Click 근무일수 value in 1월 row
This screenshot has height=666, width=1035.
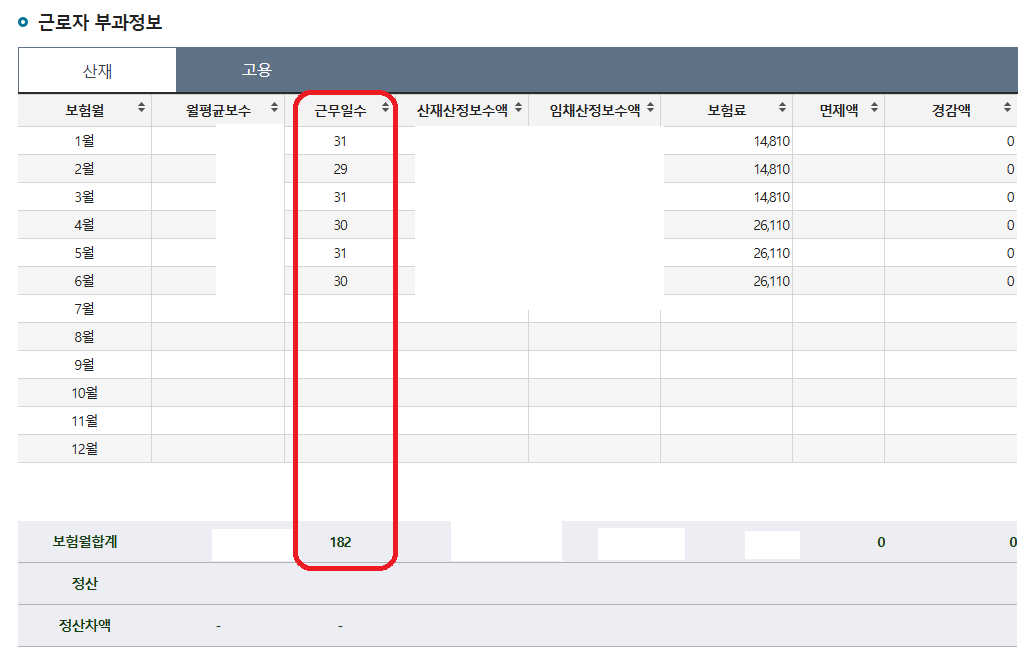pyautogui.click(x=340, y=141)
